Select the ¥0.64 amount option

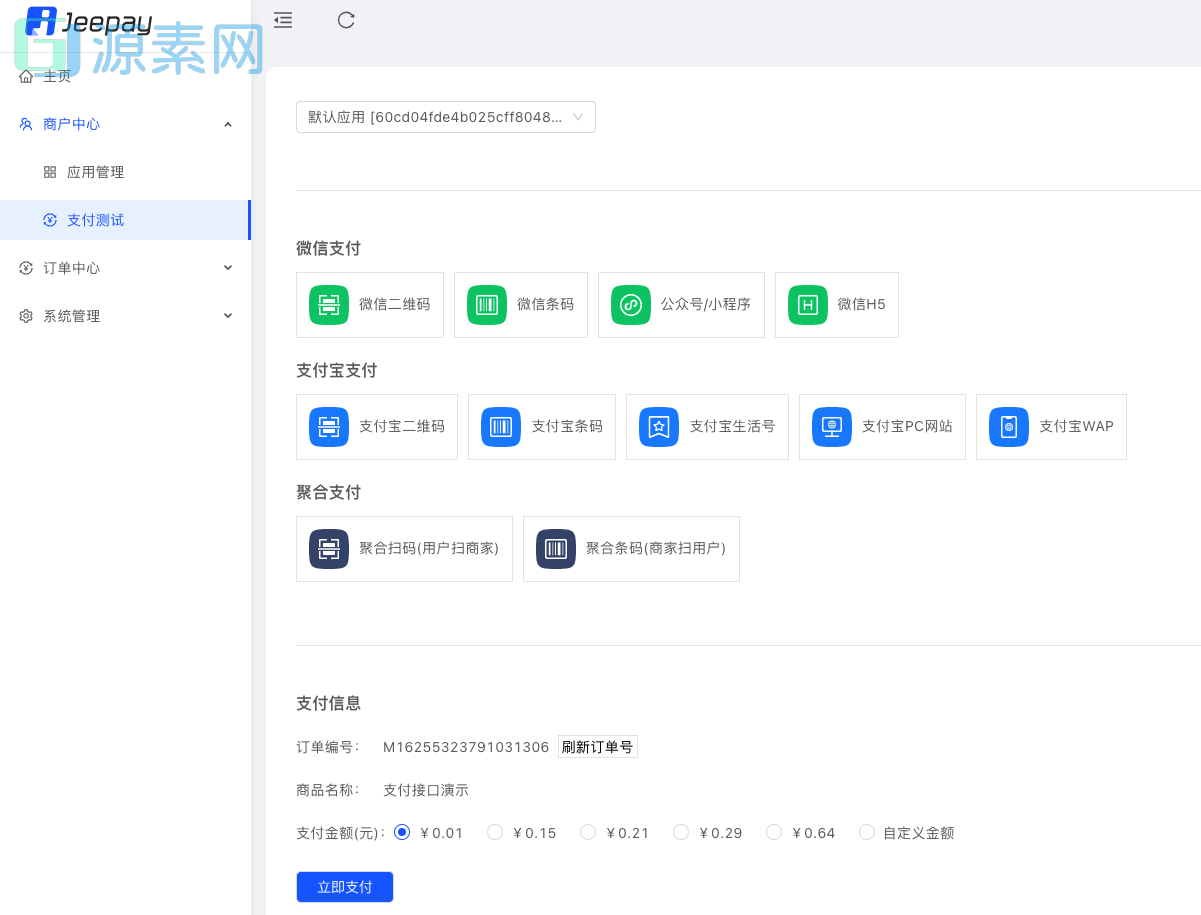tap(773, 832)
